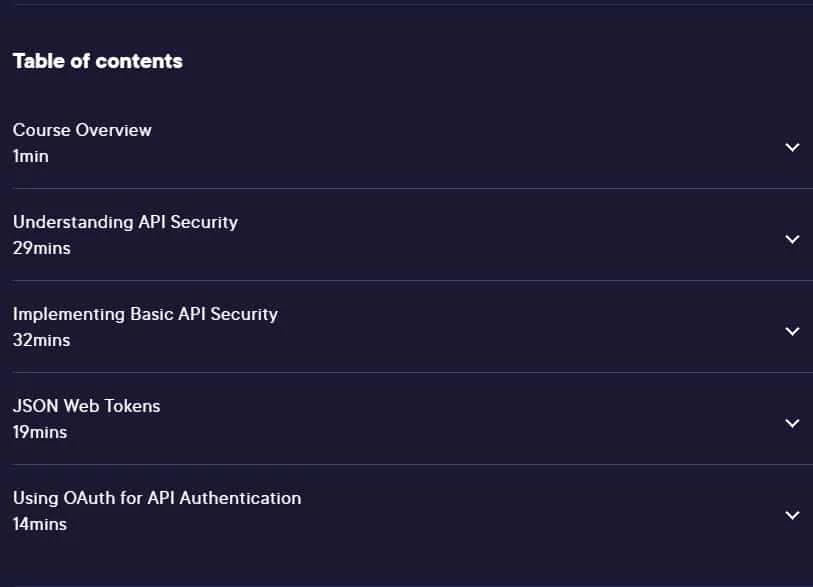Select the Course Overview module title
This screenshot has width=813, height=587.
pos(82,130)
